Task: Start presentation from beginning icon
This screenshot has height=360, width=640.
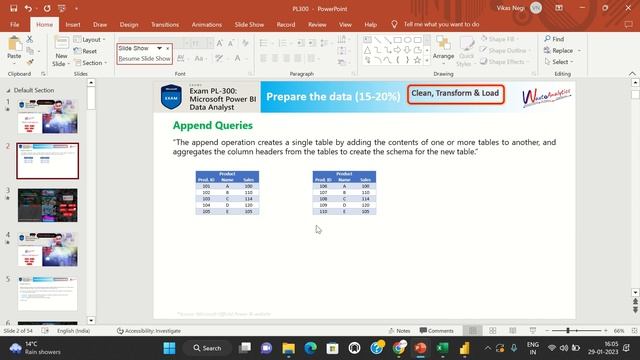Action: [x=62, y=8]
